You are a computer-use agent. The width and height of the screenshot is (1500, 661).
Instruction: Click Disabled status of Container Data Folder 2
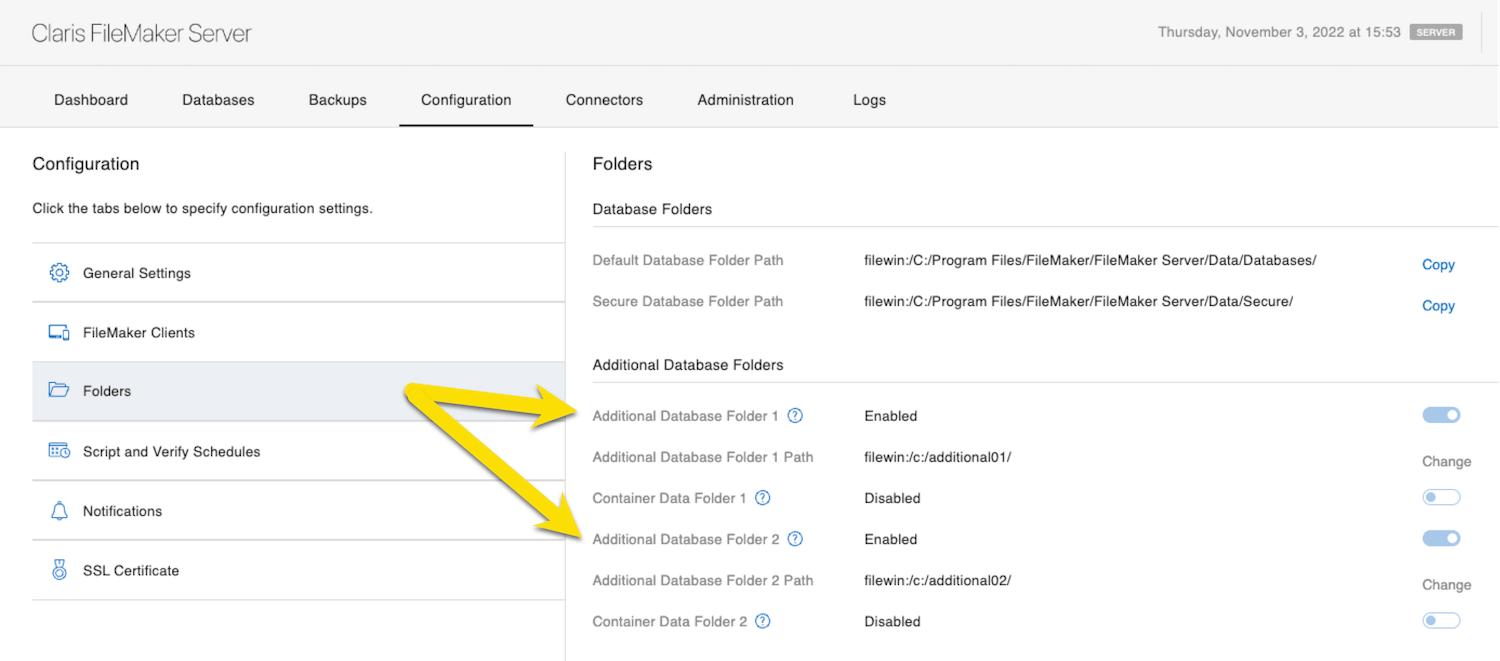(x=892, y=621)
